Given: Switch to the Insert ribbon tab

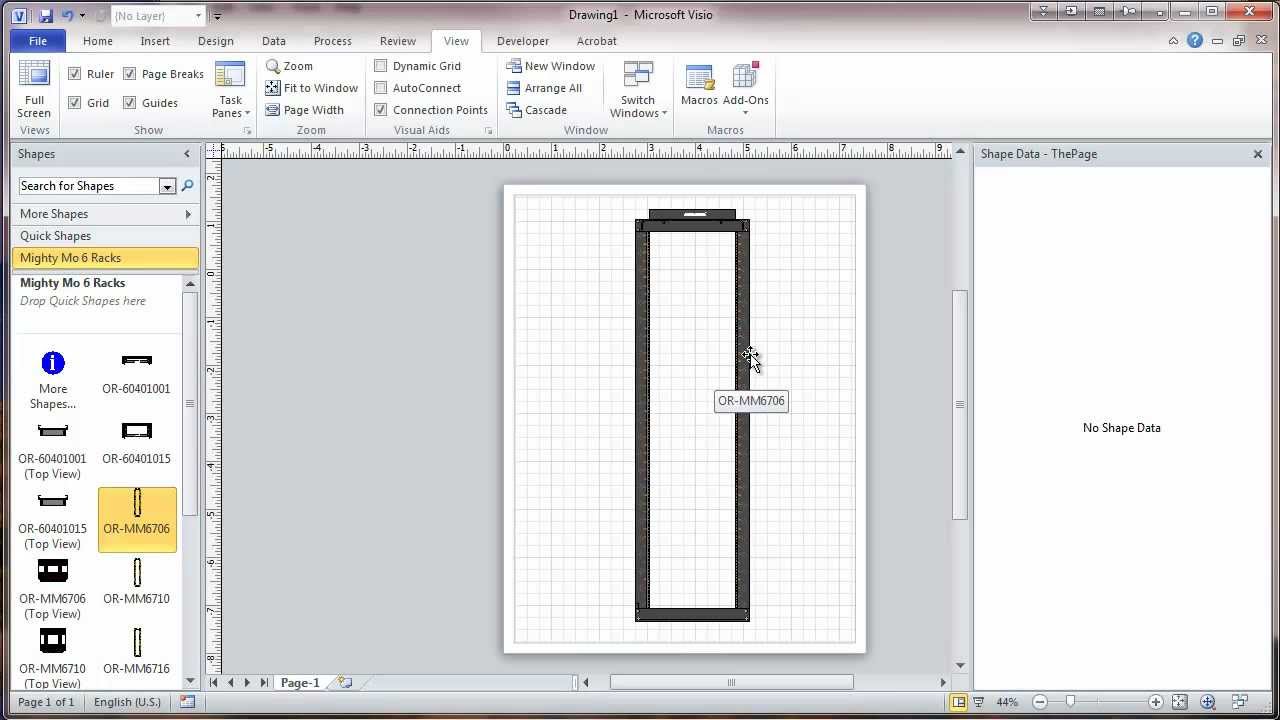Looking at the screenshot, I should pos(155,41).
